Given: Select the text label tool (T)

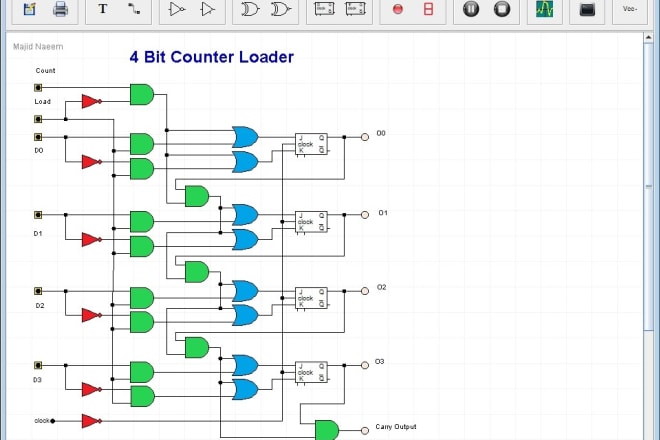Looking at the screenshot, I should 103,9.
